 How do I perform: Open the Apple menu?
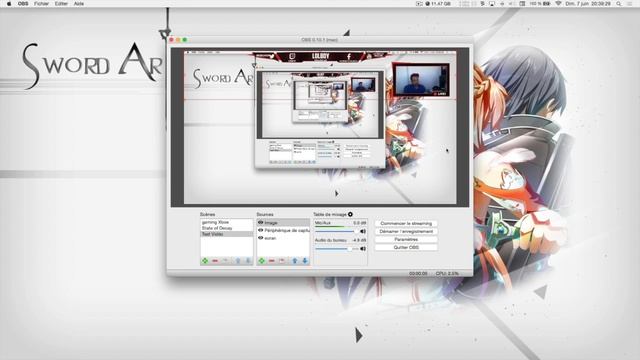pyautogui.click(x=9, y=3)
